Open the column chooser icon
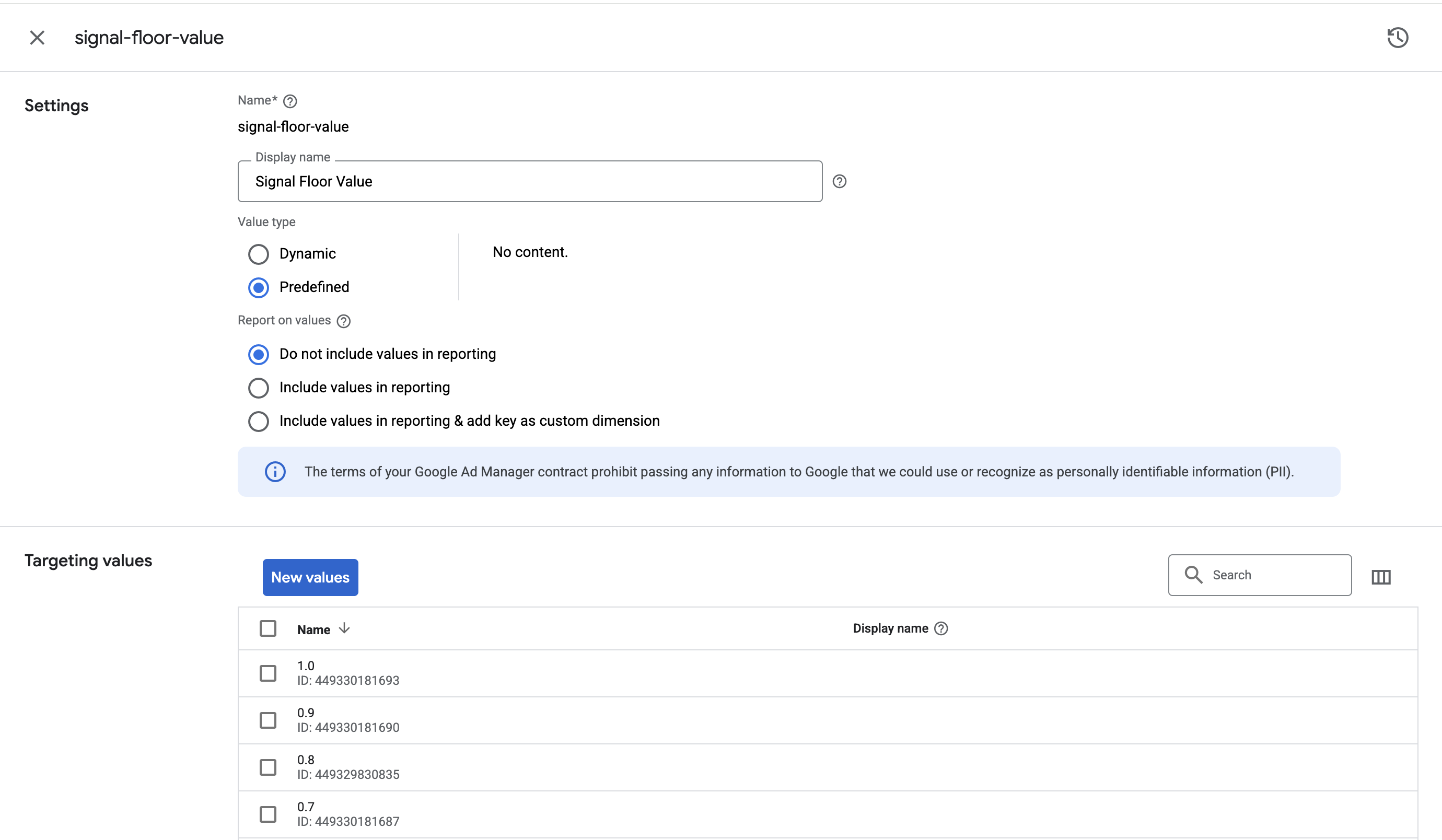The height and width of the screenshot is (840, 1442). 1381,577
